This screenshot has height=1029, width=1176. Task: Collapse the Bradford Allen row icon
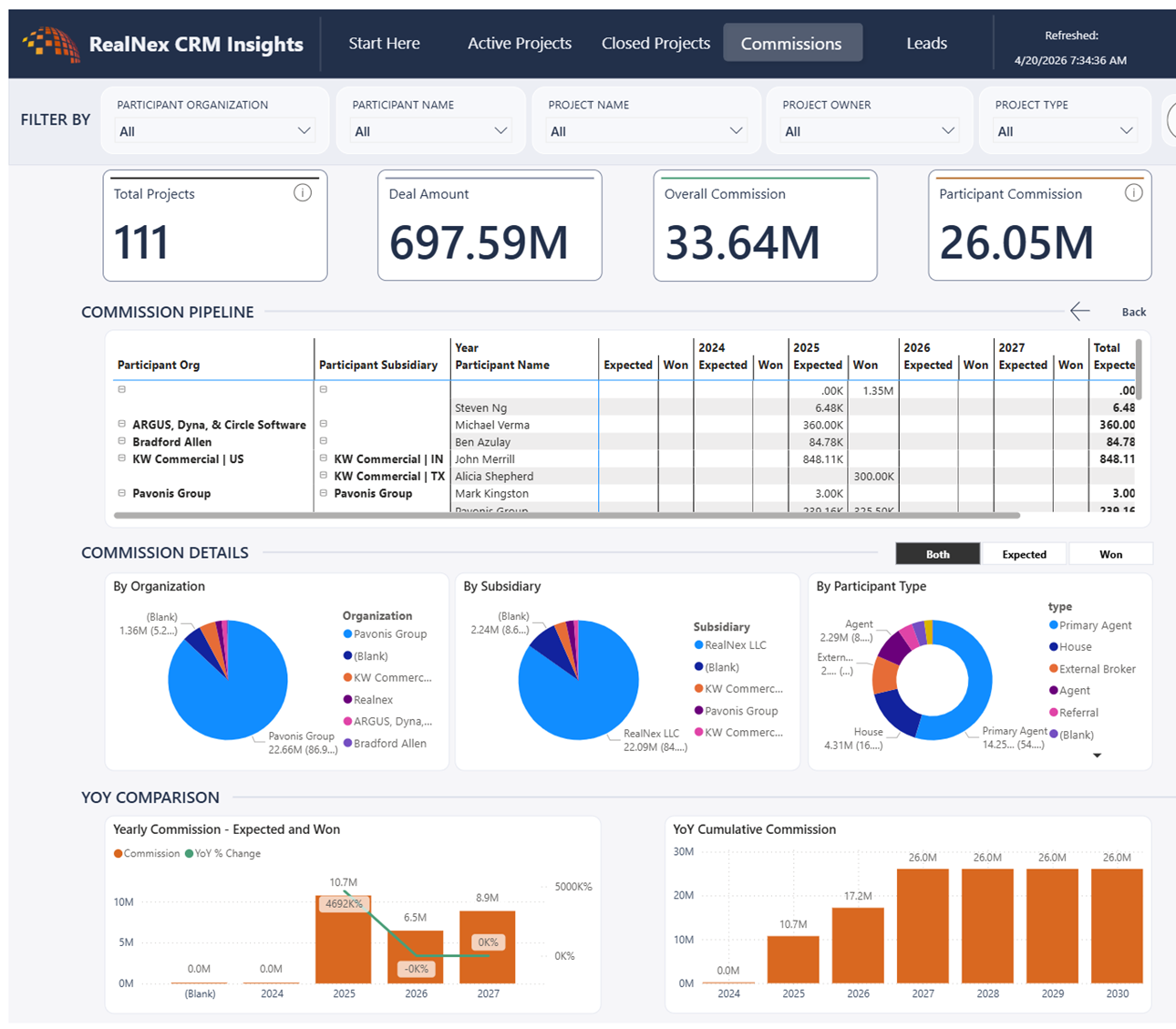[122, 441]
